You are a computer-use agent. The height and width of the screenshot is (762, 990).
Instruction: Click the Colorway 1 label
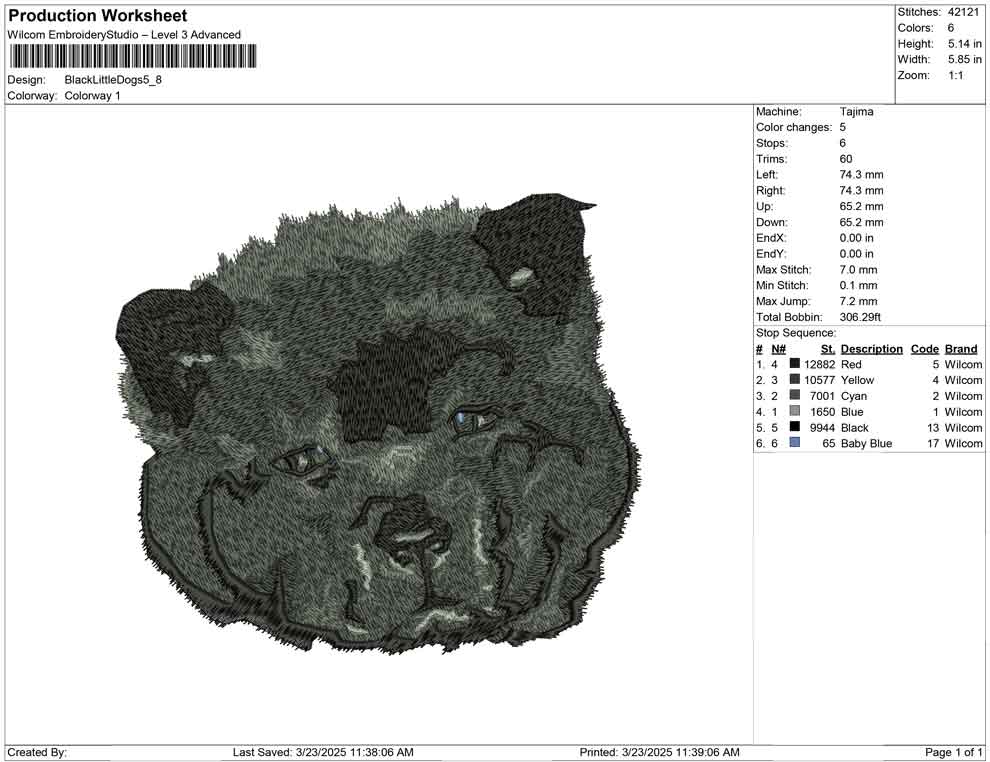point(92,96)
